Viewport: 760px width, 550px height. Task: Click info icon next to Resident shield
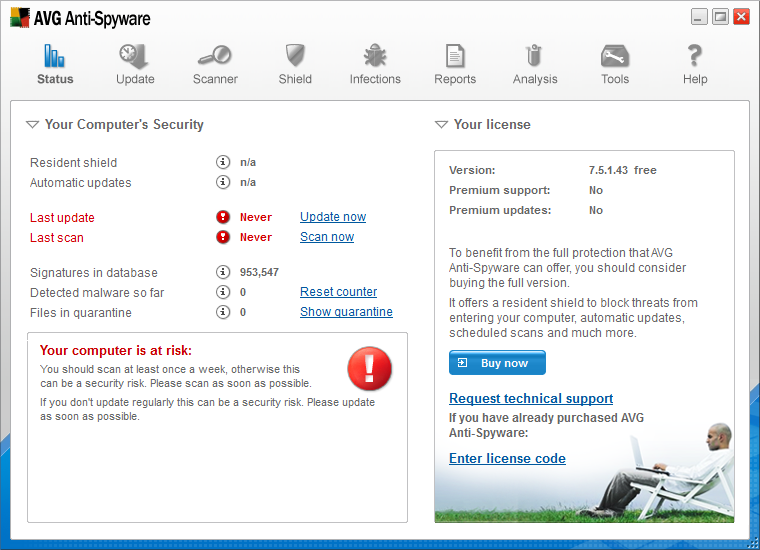coord(223,162)
